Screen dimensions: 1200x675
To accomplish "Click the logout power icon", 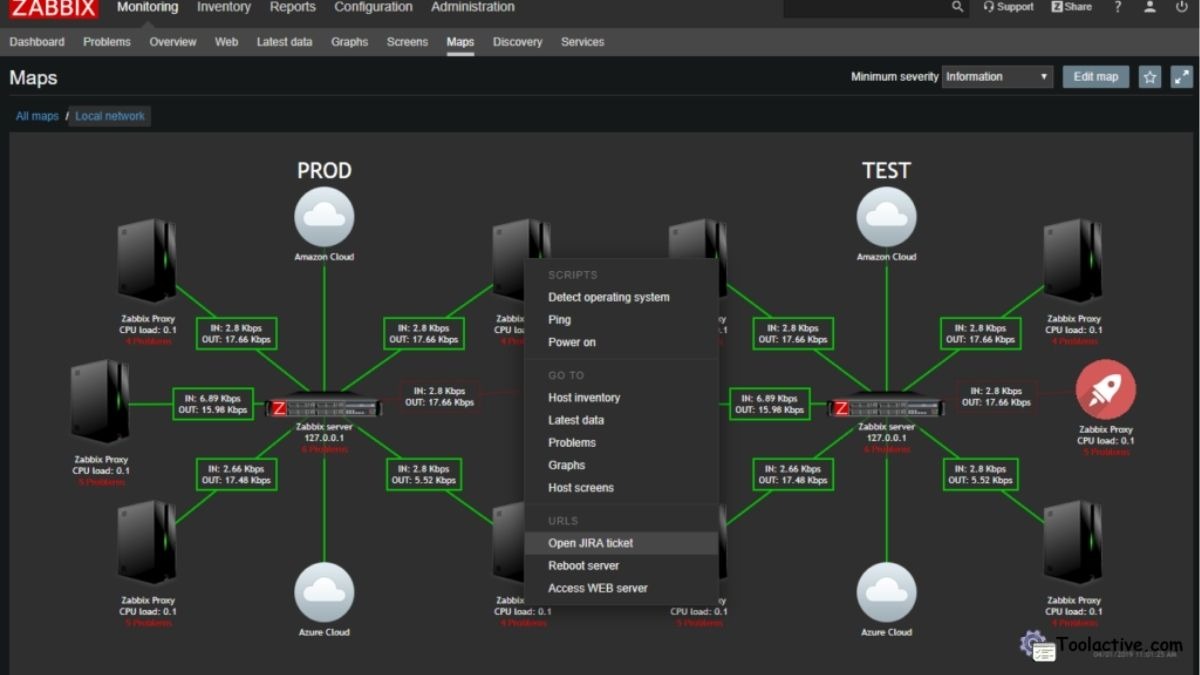I will (x=1181, y=8).
